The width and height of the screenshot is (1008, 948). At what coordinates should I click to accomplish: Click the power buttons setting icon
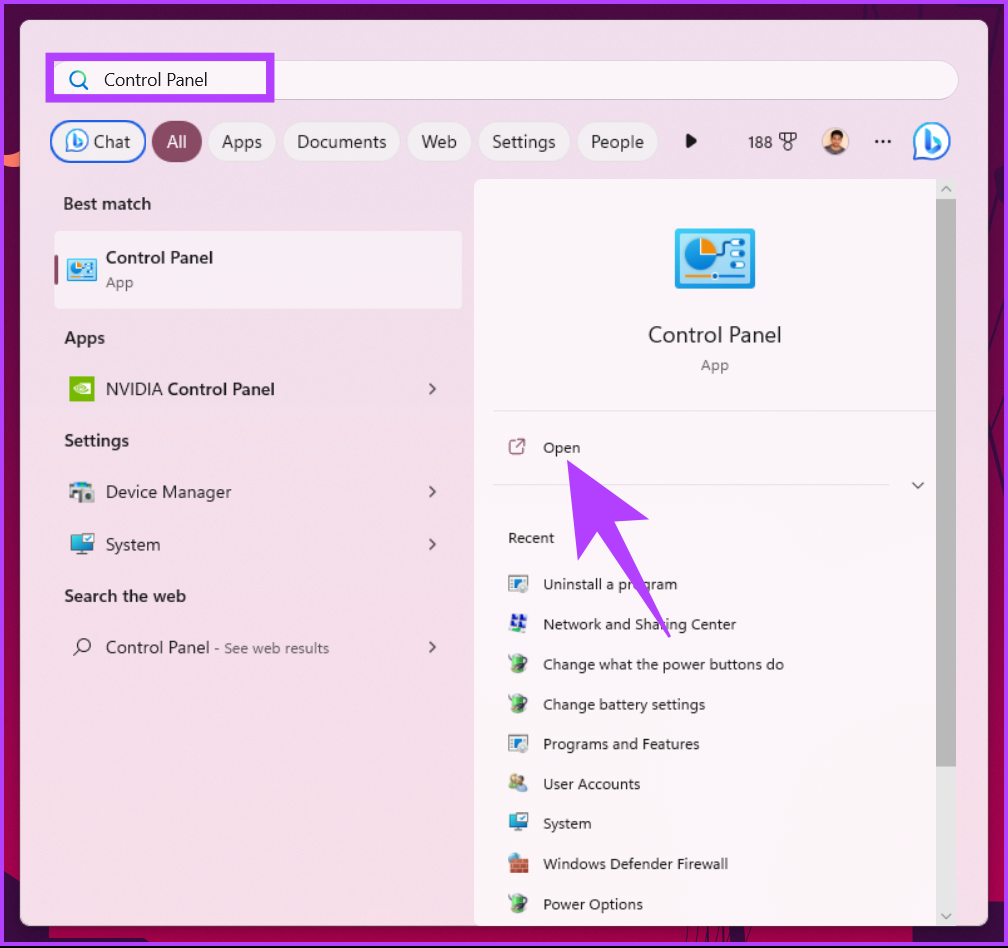coord(518,663)
